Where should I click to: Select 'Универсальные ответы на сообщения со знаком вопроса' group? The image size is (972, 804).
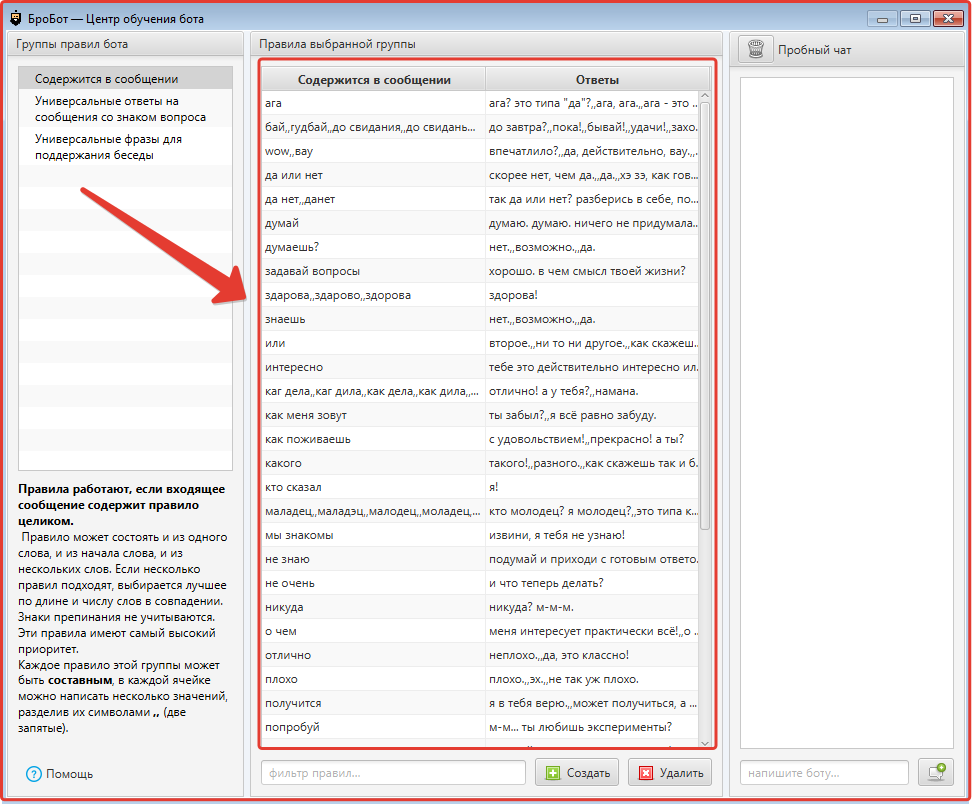tap(120, 109)
